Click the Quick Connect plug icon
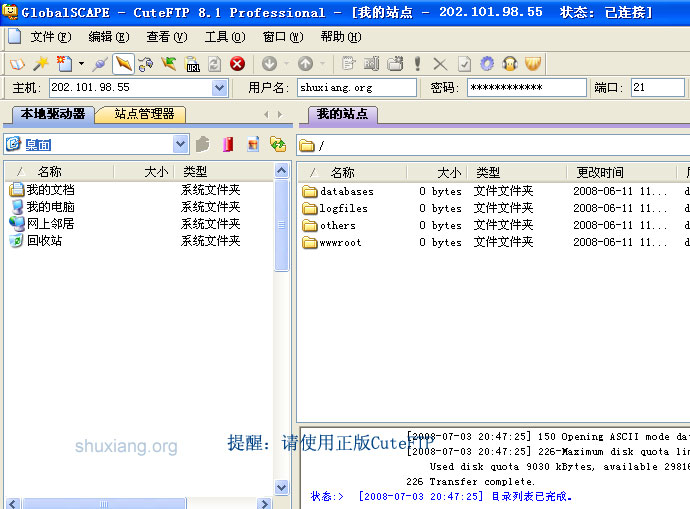This screenshot has width=690, height=509. click(x=99, y=64)
